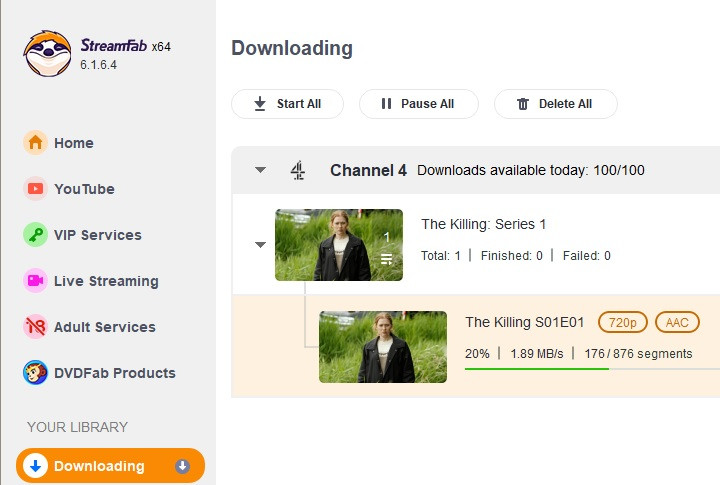
Task: Click the Channel 4 logo icon
Action: [x=298, y=170]
